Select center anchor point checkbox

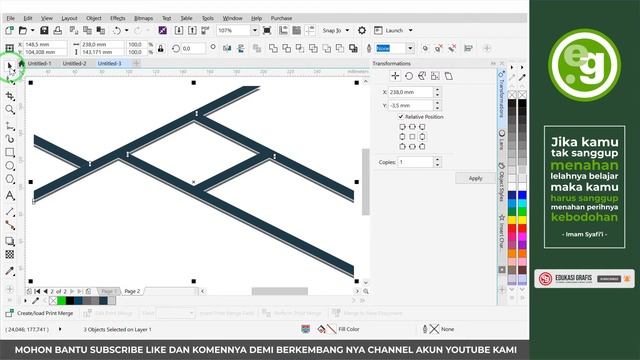tap(412, 137)
